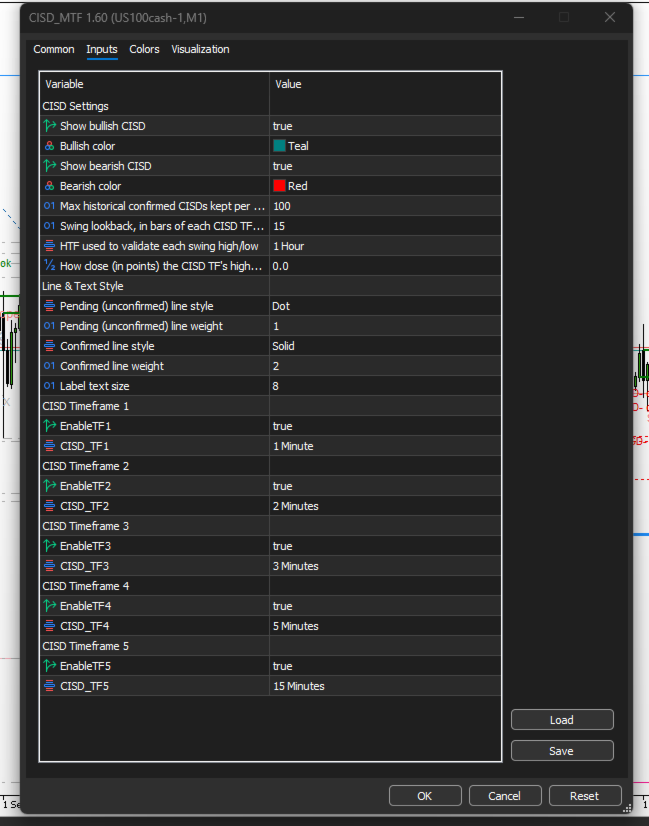Switch to the Visualization tab

pyautogui.click(x=200, y=49)
